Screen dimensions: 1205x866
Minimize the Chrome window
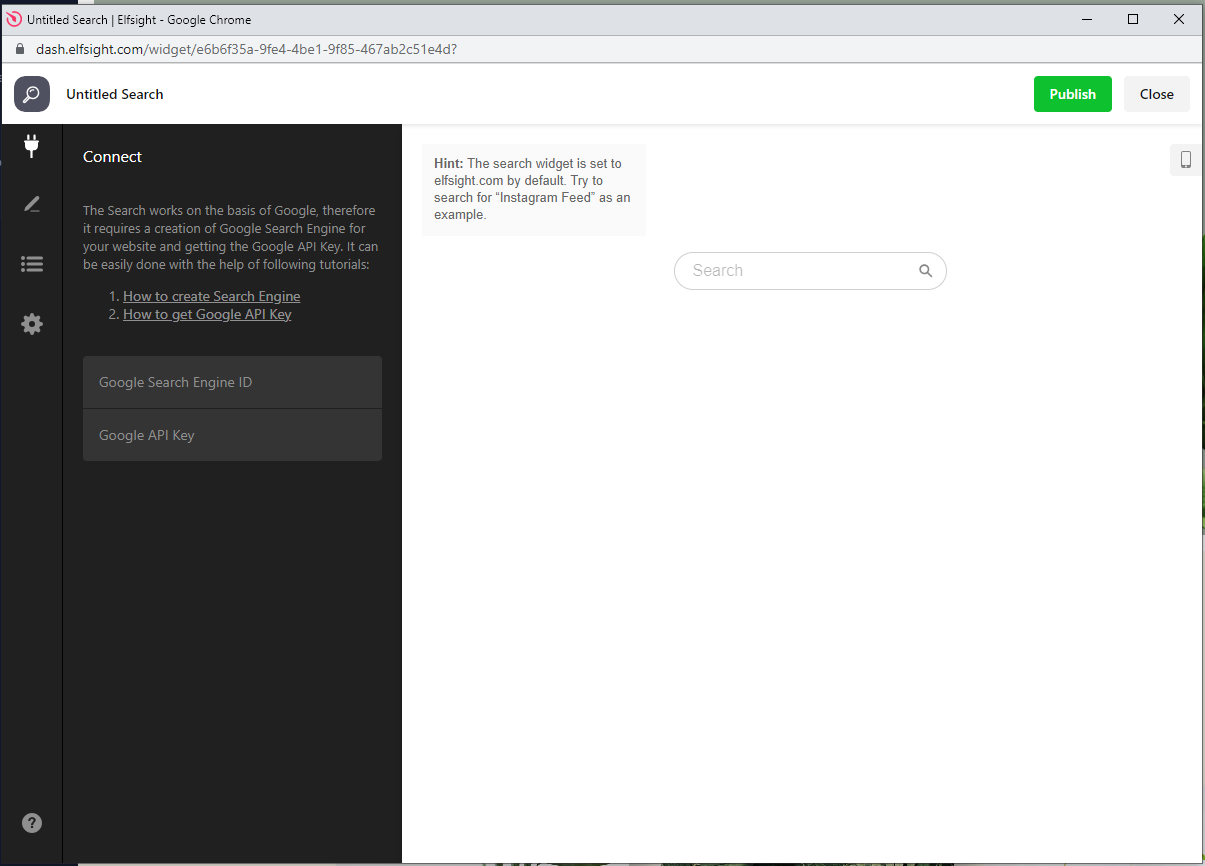pos(1087,19)
